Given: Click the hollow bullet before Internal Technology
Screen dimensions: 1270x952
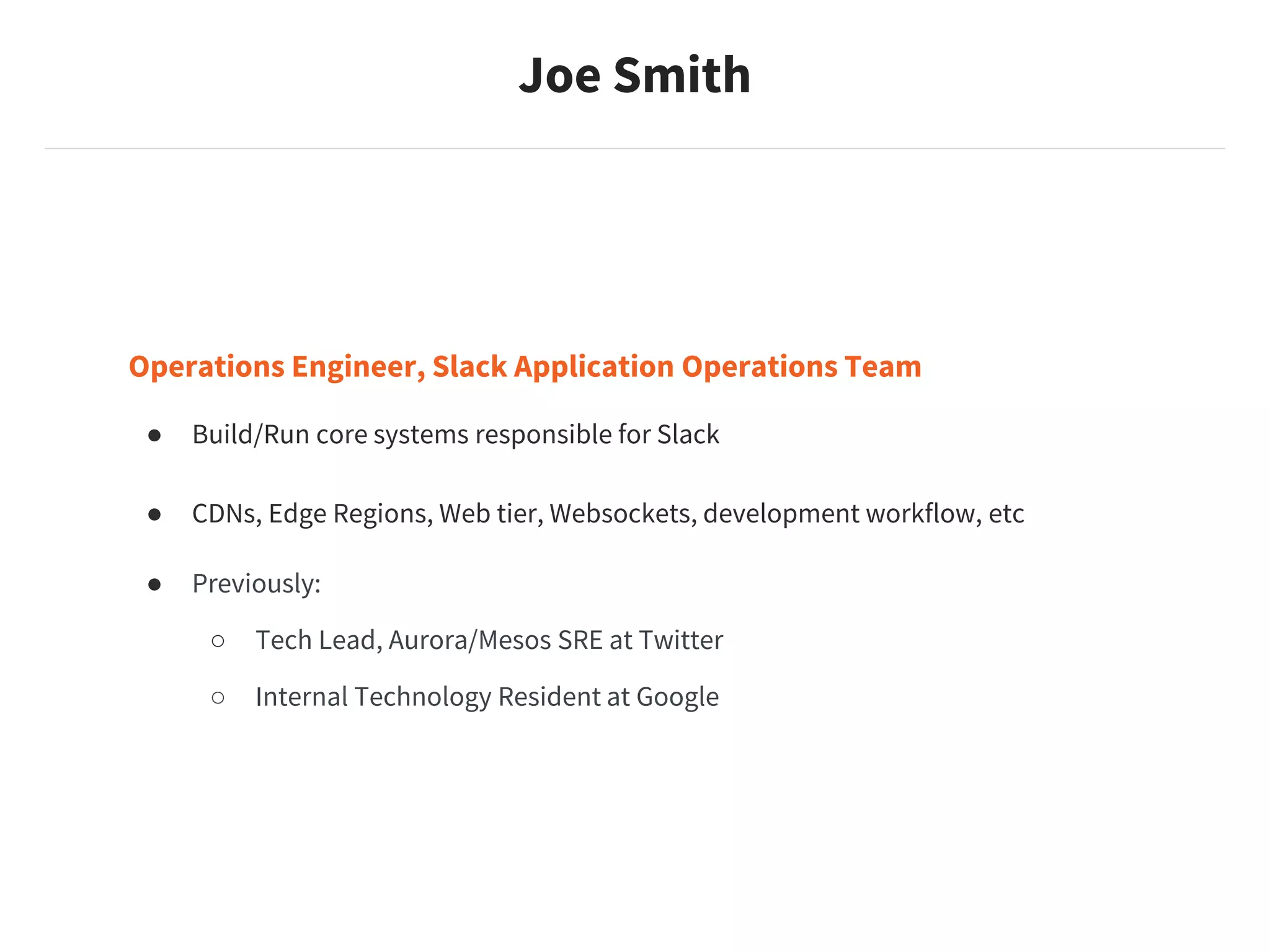Looking at the screenshot, I should pos(218,698).
